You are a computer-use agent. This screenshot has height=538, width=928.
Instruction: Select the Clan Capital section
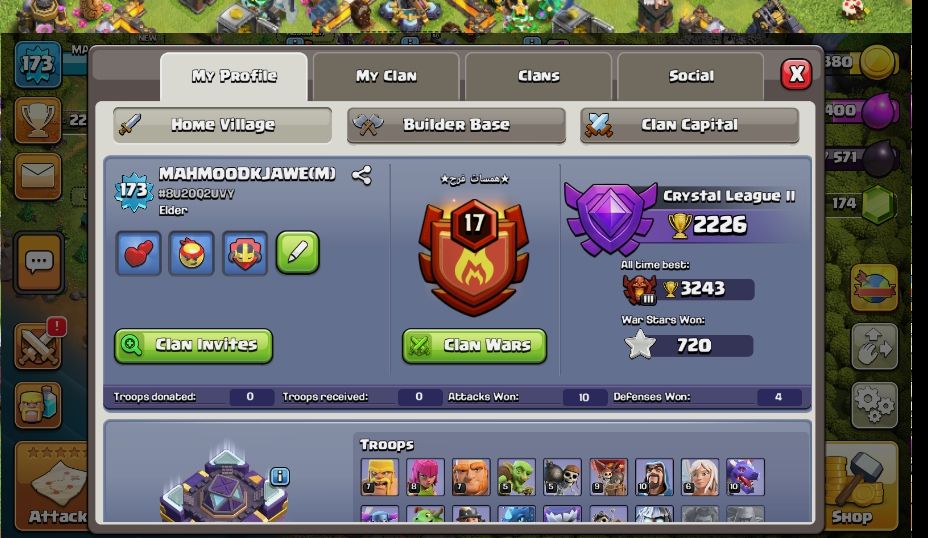689,125
